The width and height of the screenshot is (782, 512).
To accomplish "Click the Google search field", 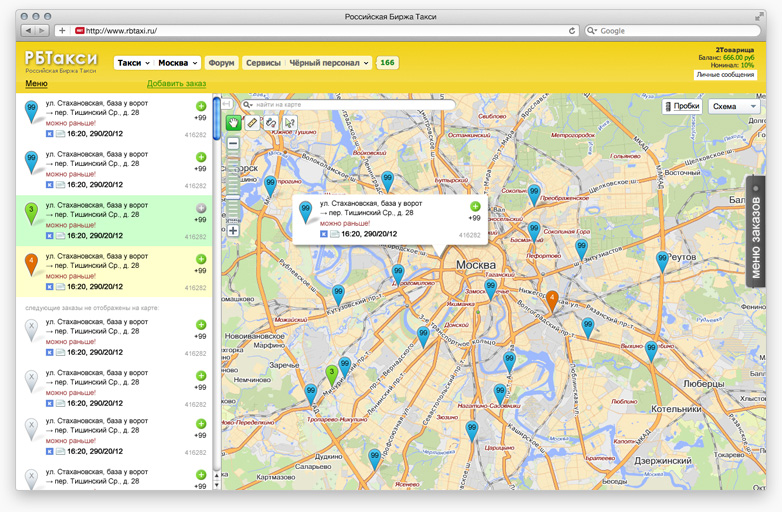I will 673,30.
